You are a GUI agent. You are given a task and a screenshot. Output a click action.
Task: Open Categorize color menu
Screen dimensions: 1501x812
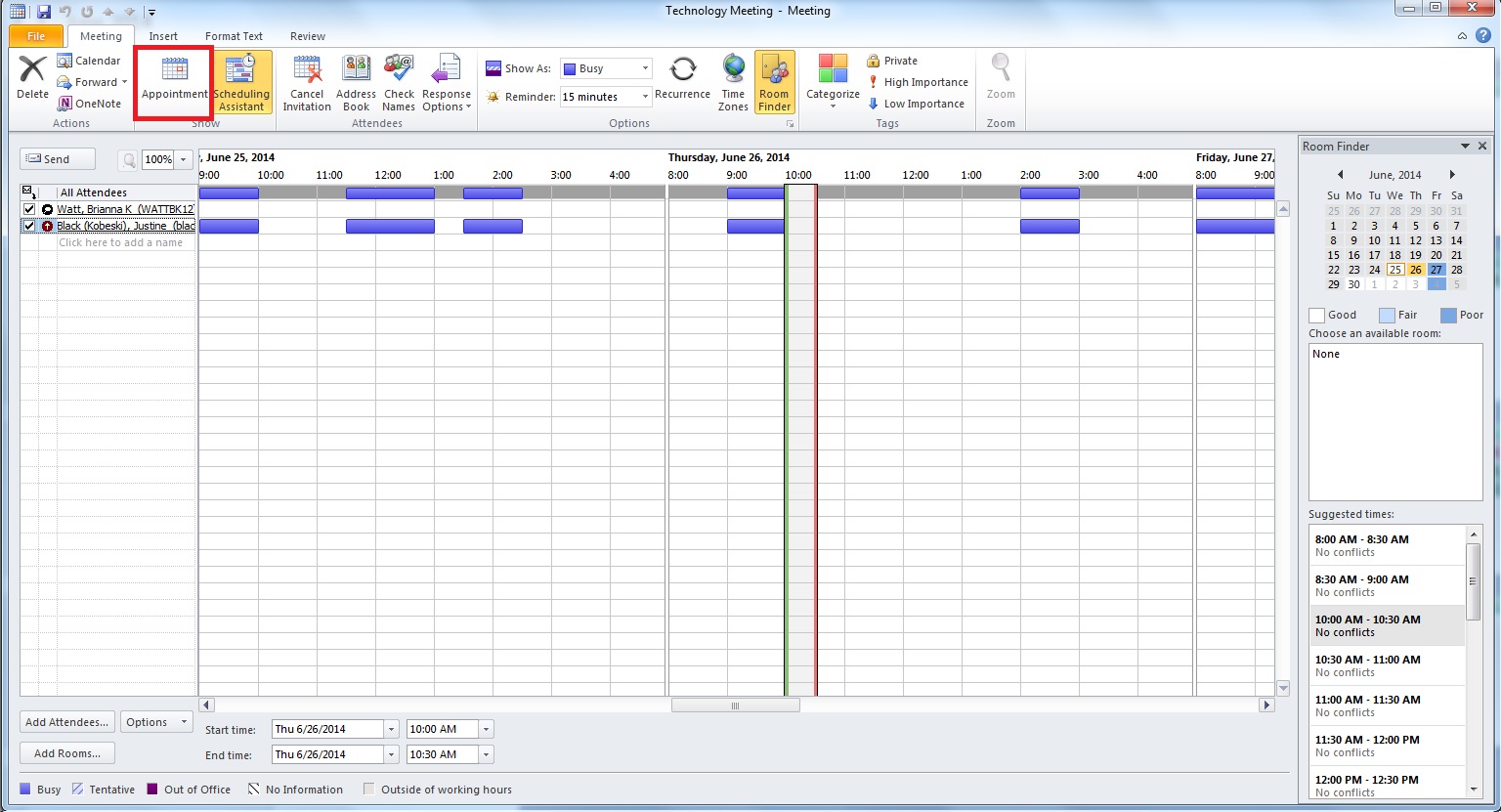click(x=833, y=82)
